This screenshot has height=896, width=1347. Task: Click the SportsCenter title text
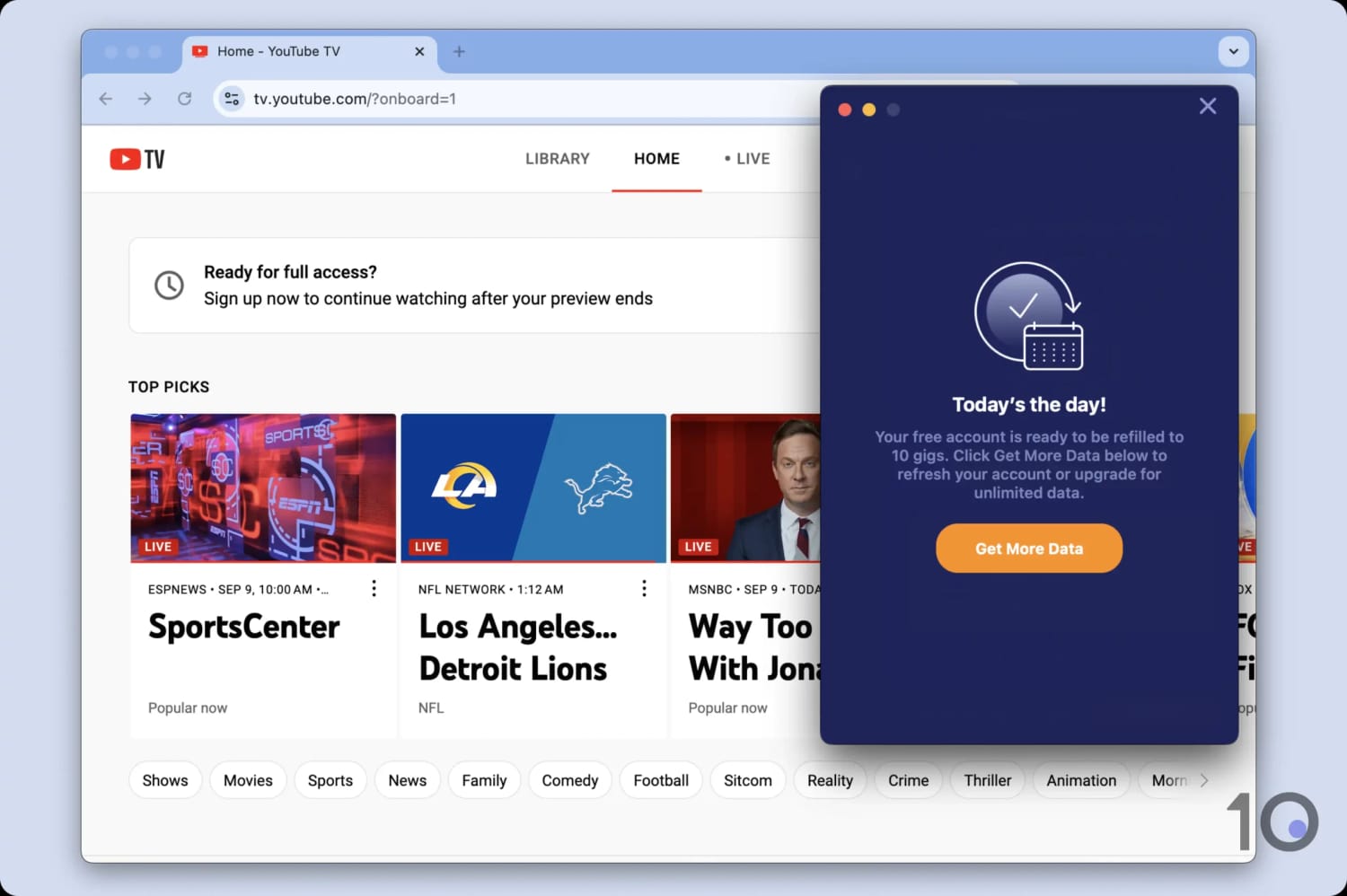tap(244, 626)
